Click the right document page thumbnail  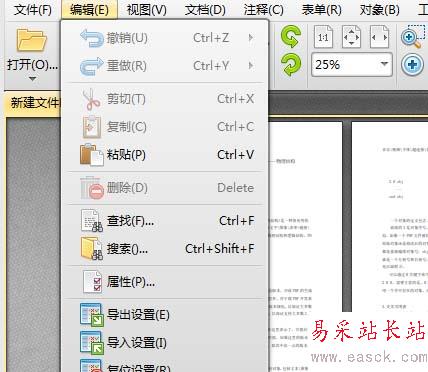pyautogui.click(x=390, y=217)
